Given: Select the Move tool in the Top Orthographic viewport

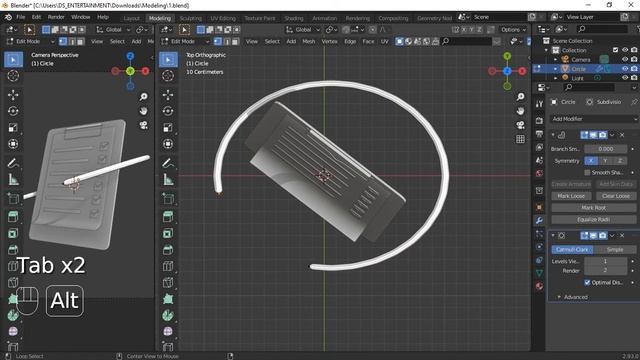Looking at the screenshot, I should [168, 95].
